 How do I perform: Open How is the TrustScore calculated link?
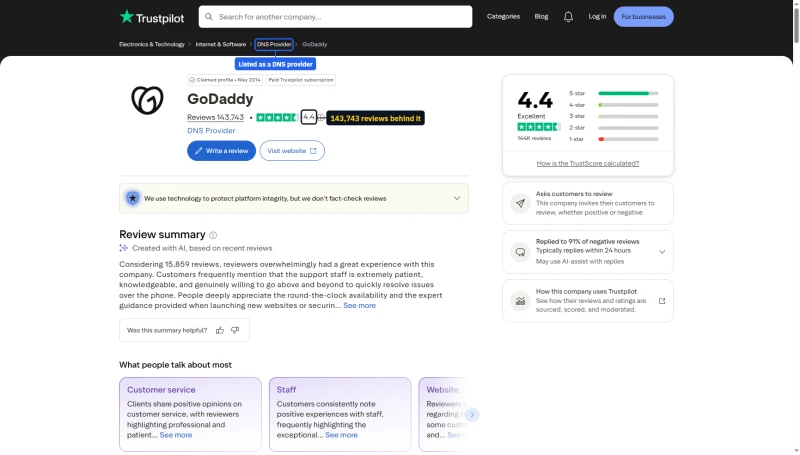588,164
